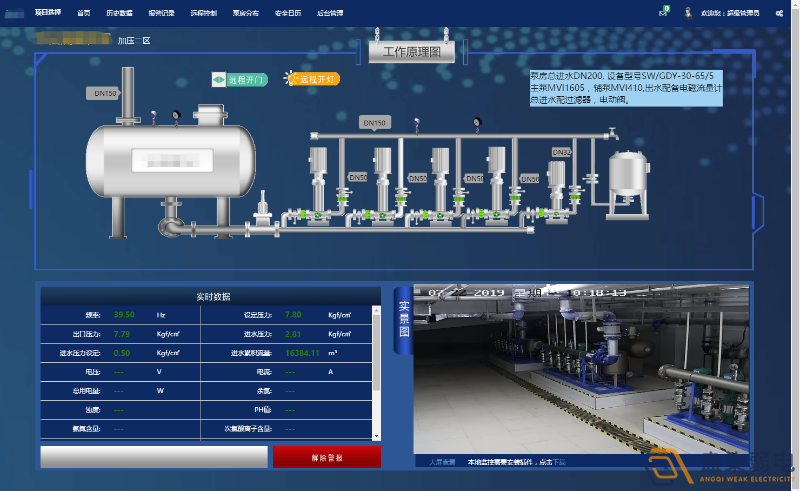Open the 历史数据 history data menu

tap(120, 12)
